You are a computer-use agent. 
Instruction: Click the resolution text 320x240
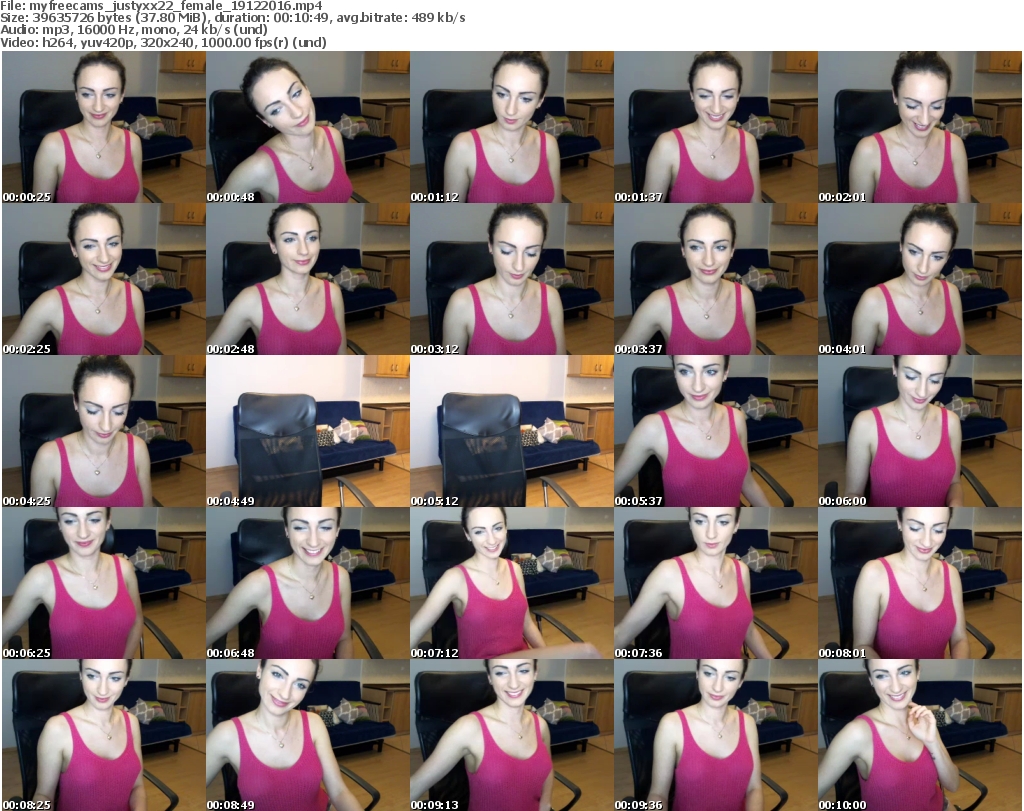[169, 42]
